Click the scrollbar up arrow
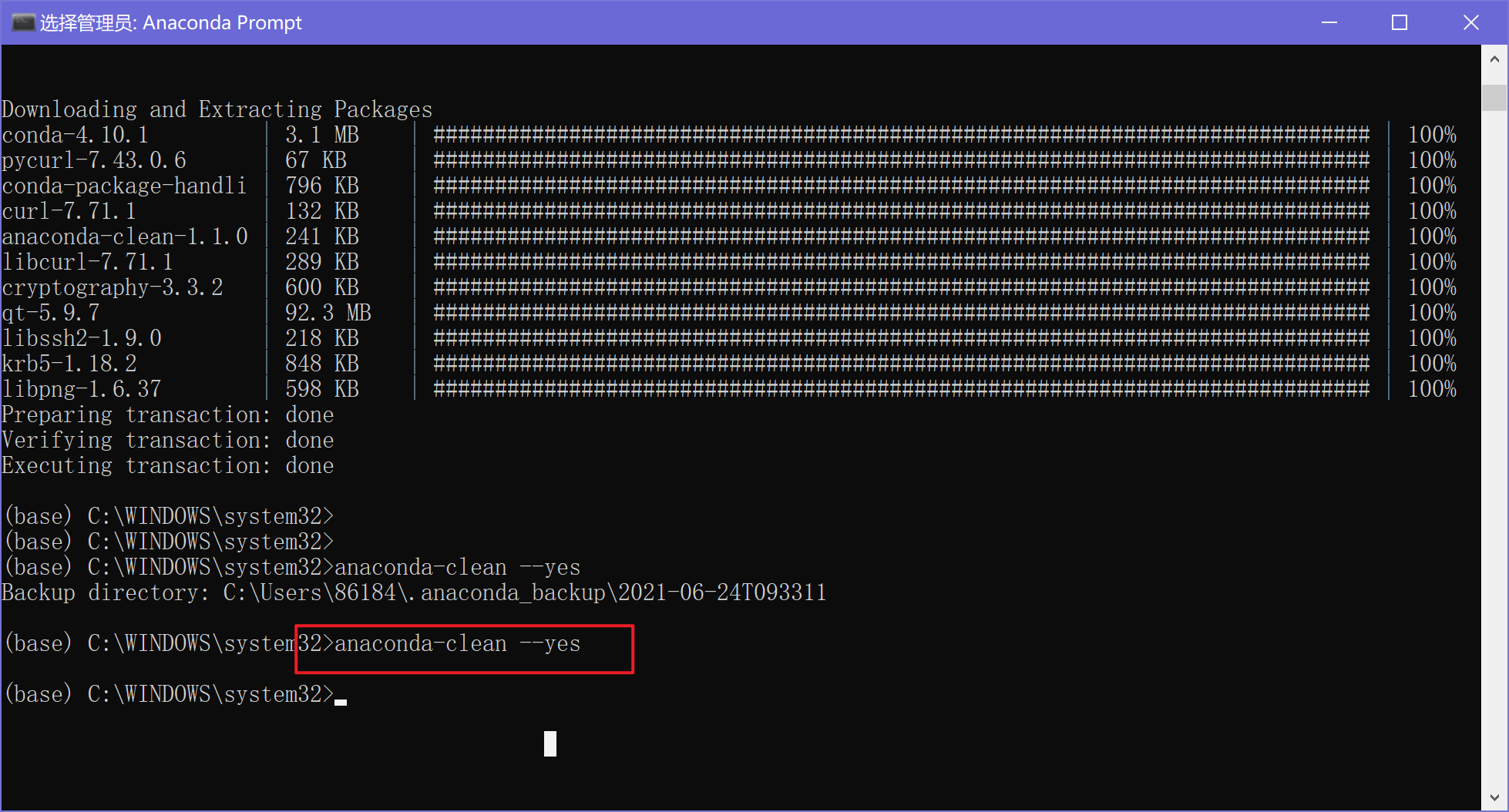The height and width of the screenshot is (812, 1509). click(x=1494, y=59)
